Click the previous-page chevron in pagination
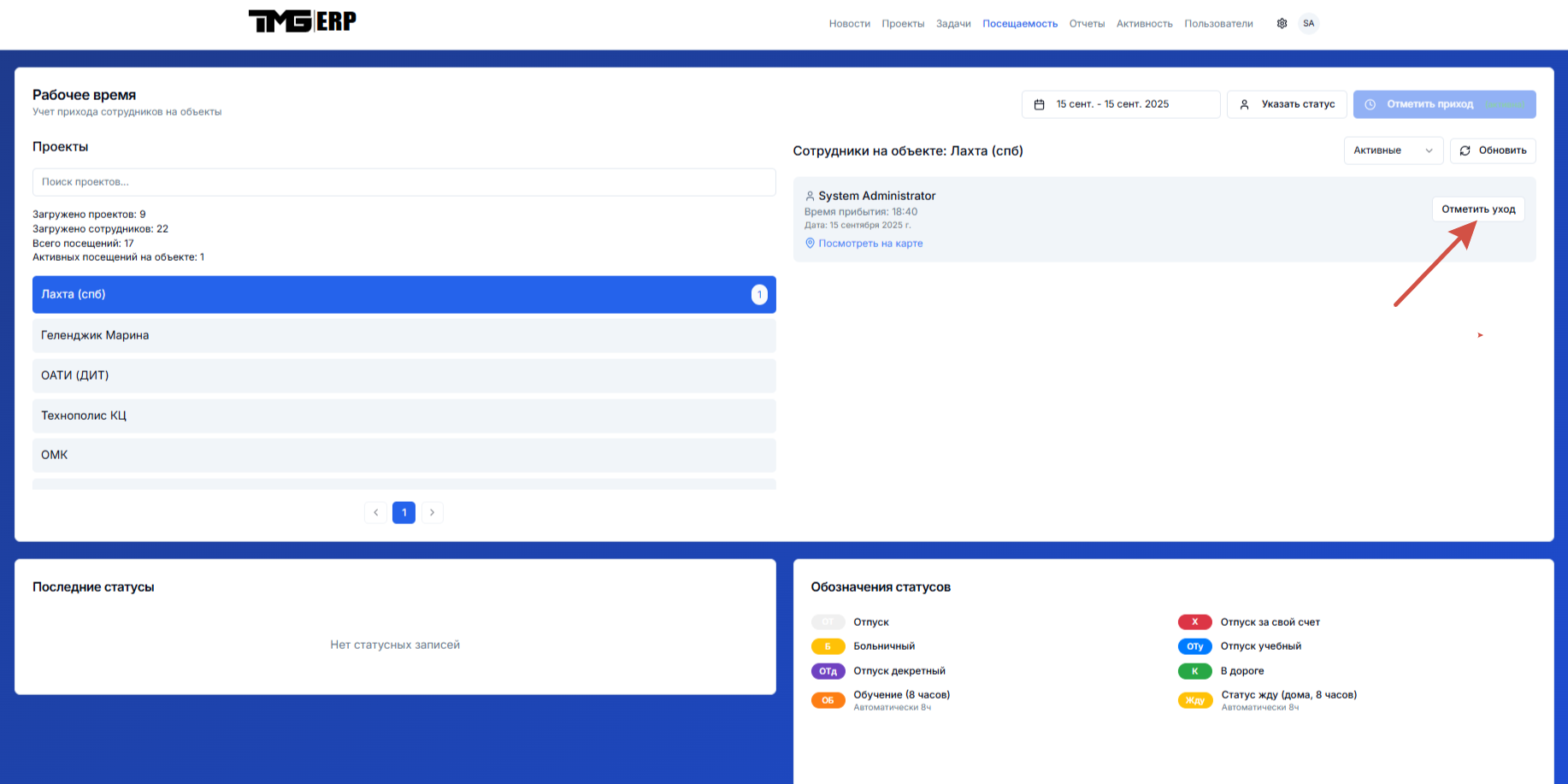Image resolution: width=1568 pixels, height=784 pixels. [376, 512]
